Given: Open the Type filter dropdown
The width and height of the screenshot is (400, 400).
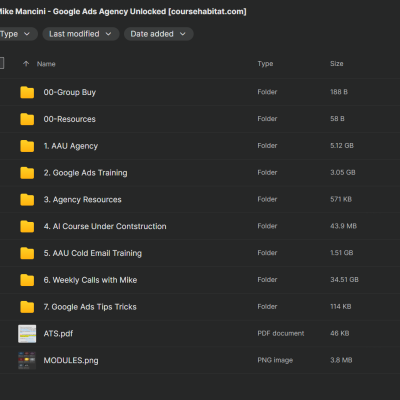Looking at the screenshot, I should (x=16, y=34).
